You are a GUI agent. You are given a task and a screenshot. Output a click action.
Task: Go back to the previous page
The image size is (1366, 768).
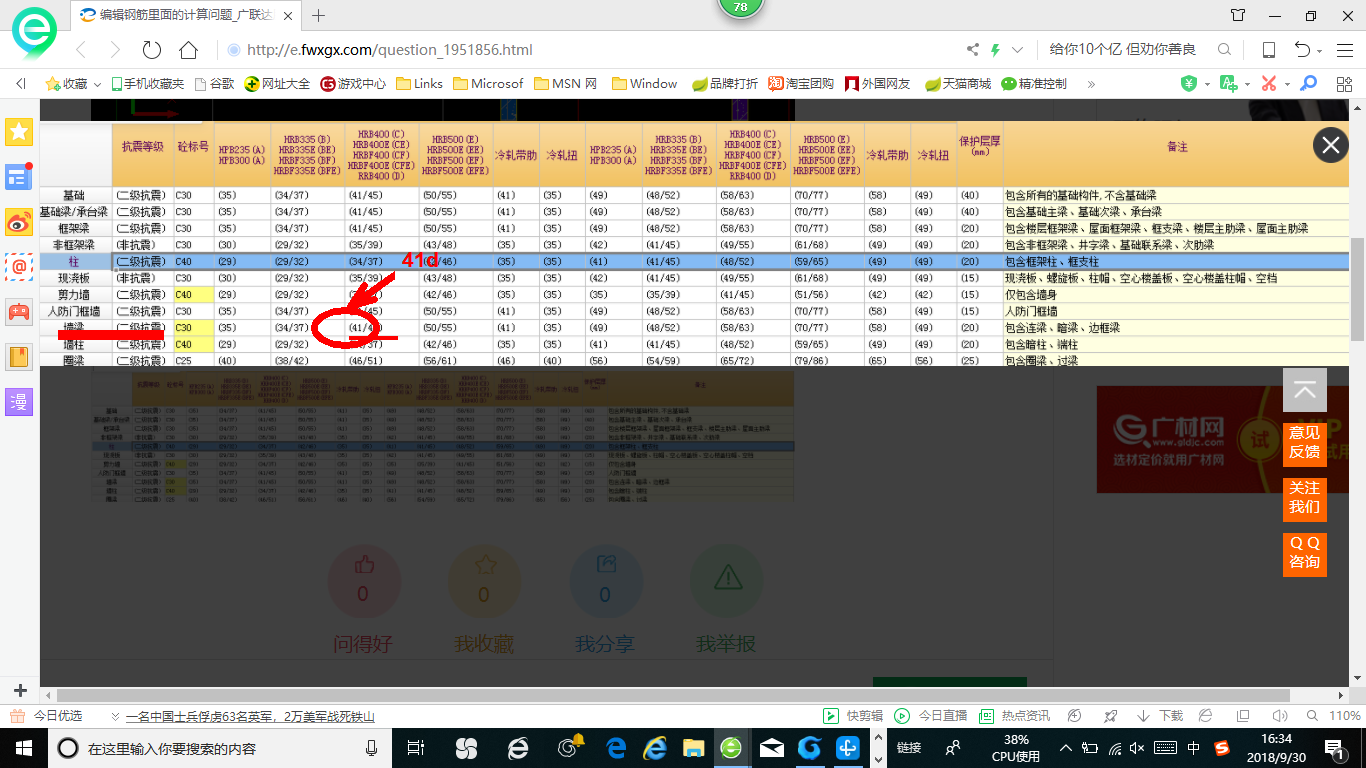pyautogui.click(x=81, y=50)
